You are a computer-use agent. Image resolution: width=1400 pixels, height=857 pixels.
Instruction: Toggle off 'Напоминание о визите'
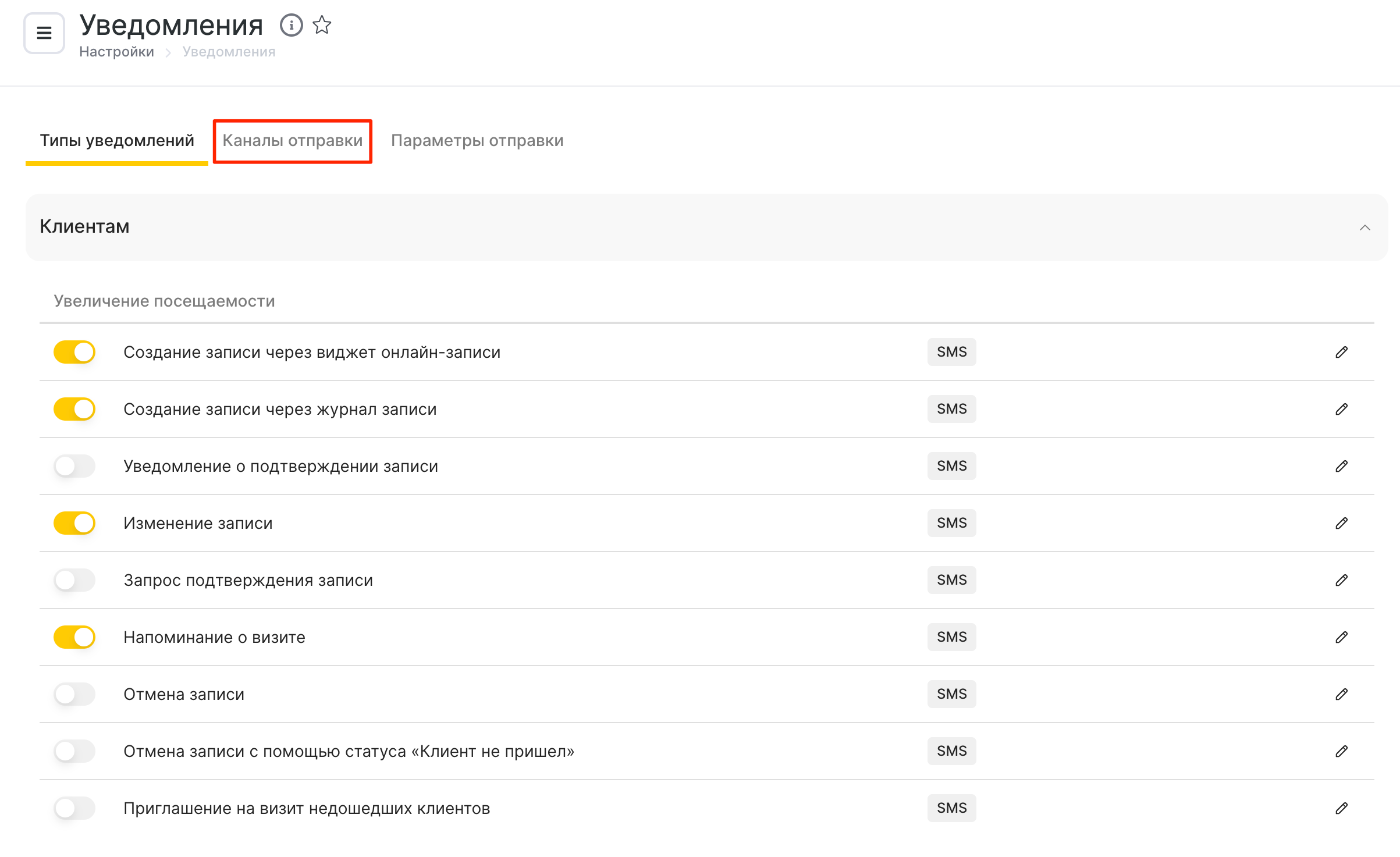click(74, 637)
